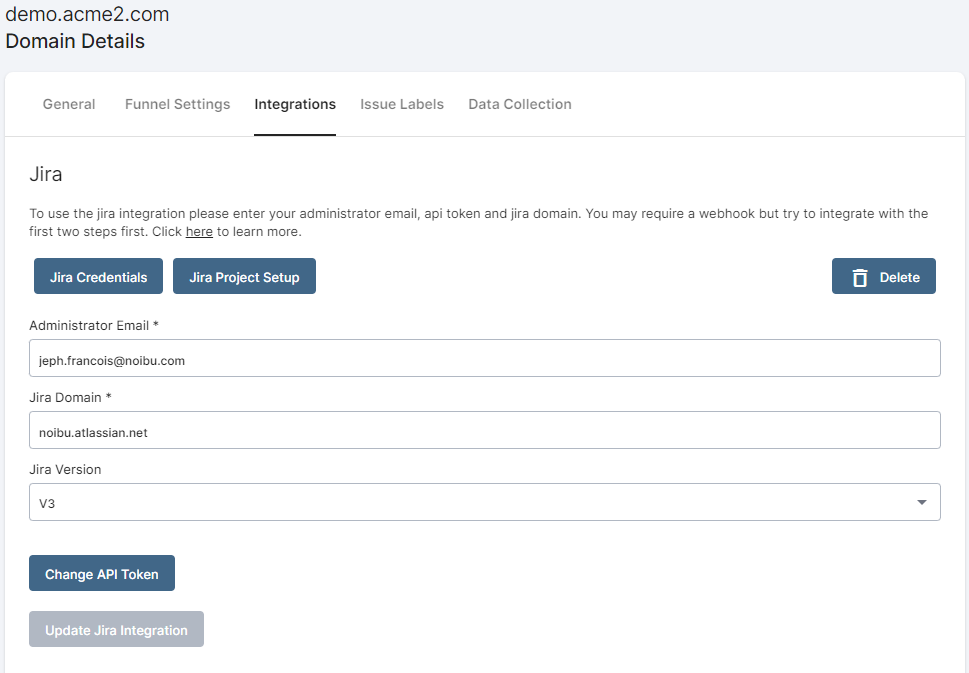Screen dimensions: 969x673
Task: Click the Administrator Email input field
Action: [484, 358]
